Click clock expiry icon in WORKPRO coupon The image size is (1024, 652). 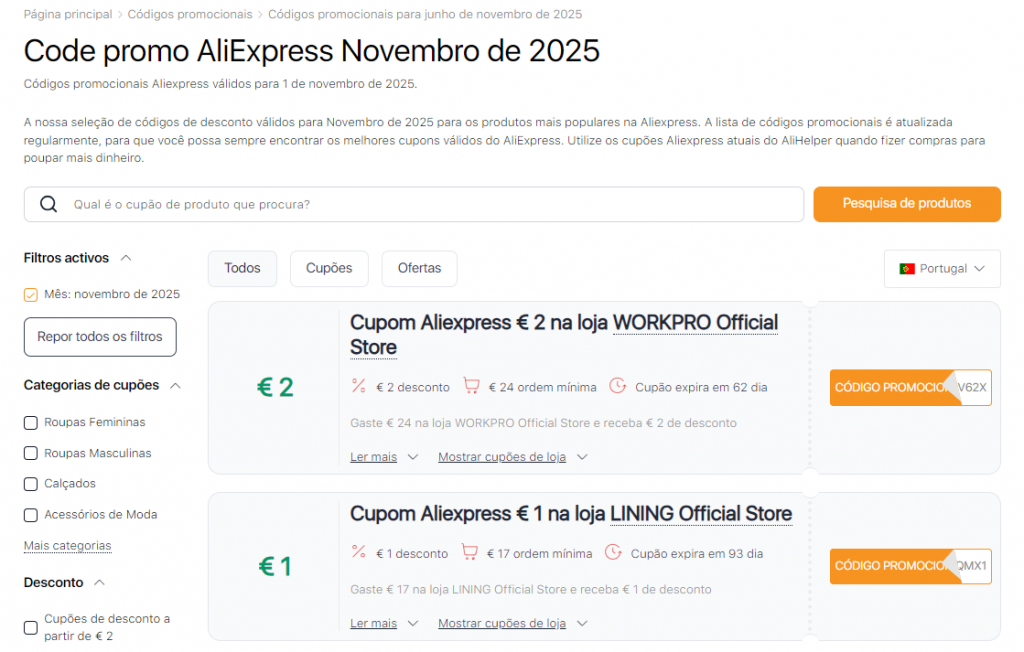617,386
